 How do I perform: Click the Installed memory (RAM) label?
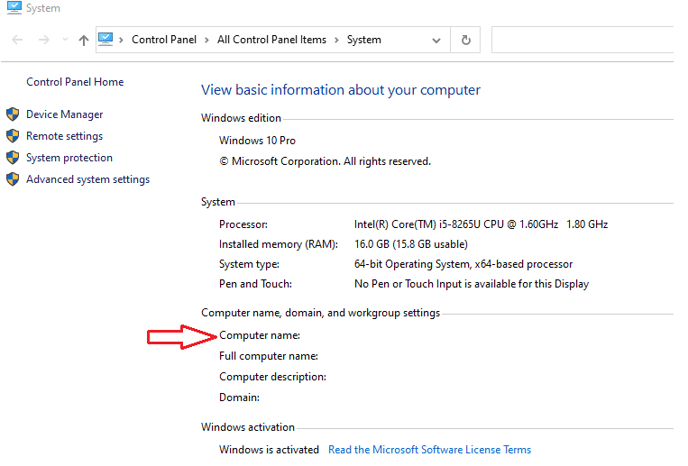tap(279, 244)
